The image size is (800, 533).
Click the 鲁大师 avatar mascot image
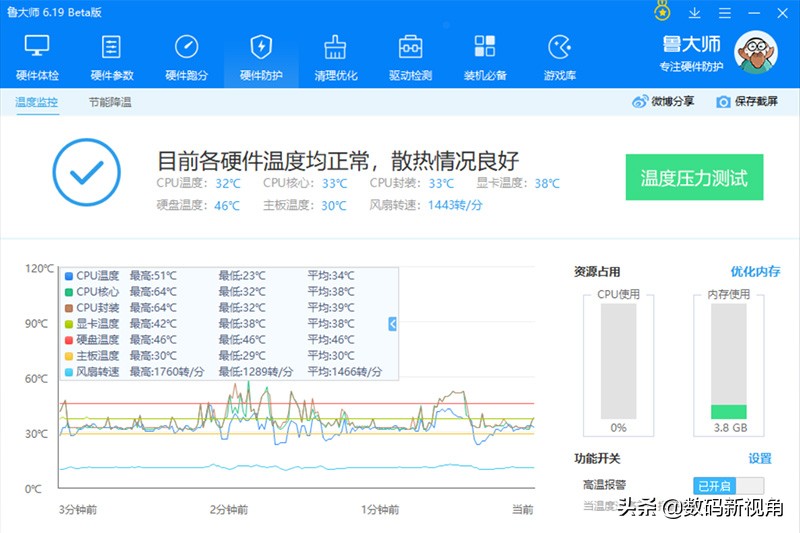point(756,52)
